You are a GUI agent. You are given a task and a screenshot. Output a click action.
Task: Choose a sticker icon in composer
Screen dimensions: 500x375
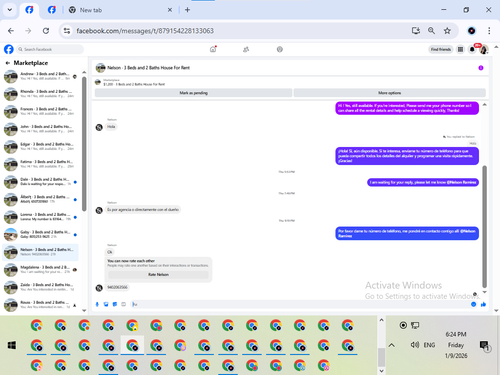coord(115,304)
